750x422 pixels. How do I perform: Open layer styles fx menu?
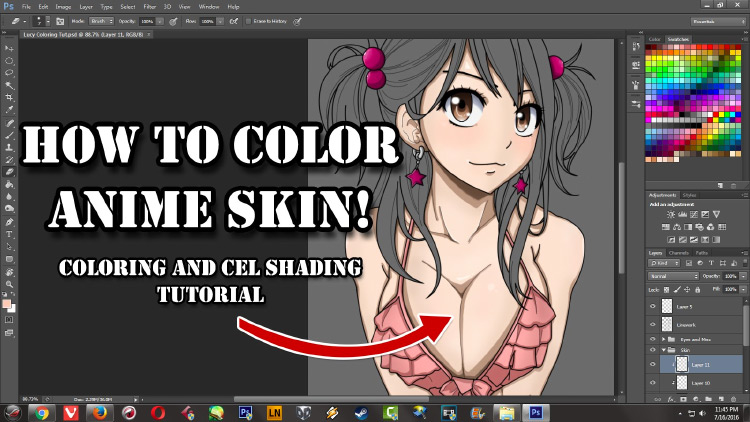671,399
